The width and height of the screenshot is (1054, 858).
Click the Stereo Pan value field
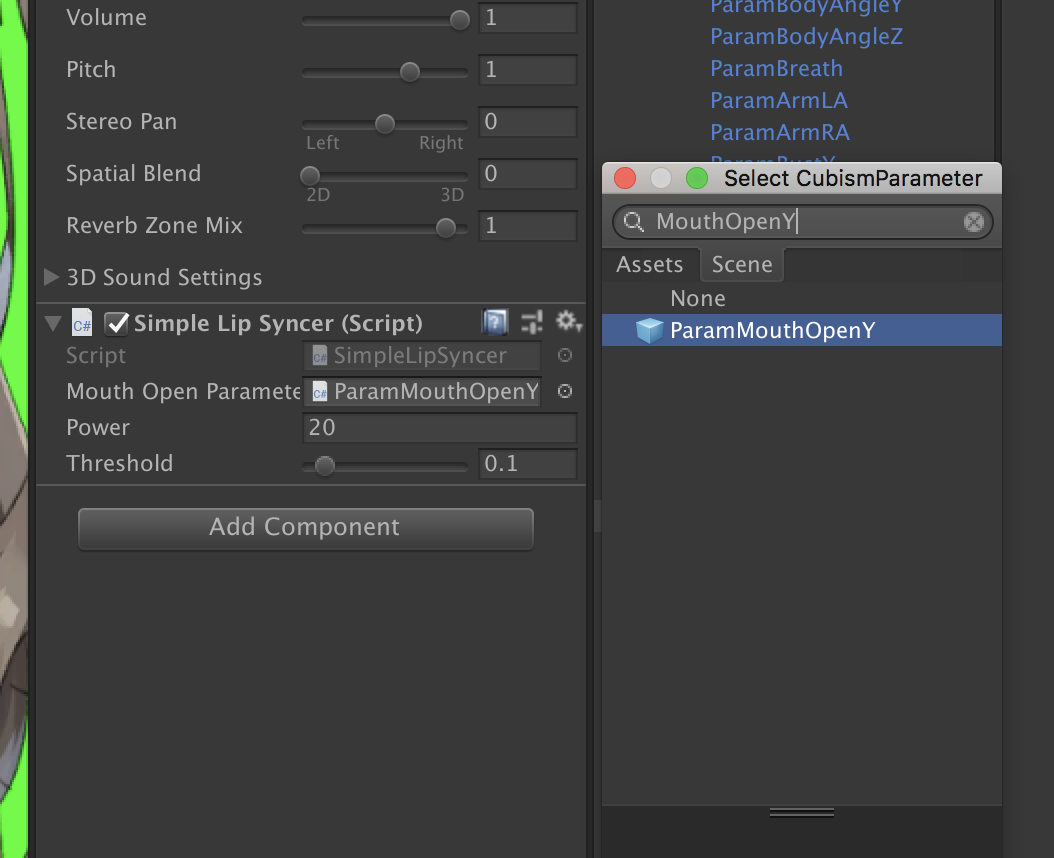pyautogui.click(x=528, y=122)
